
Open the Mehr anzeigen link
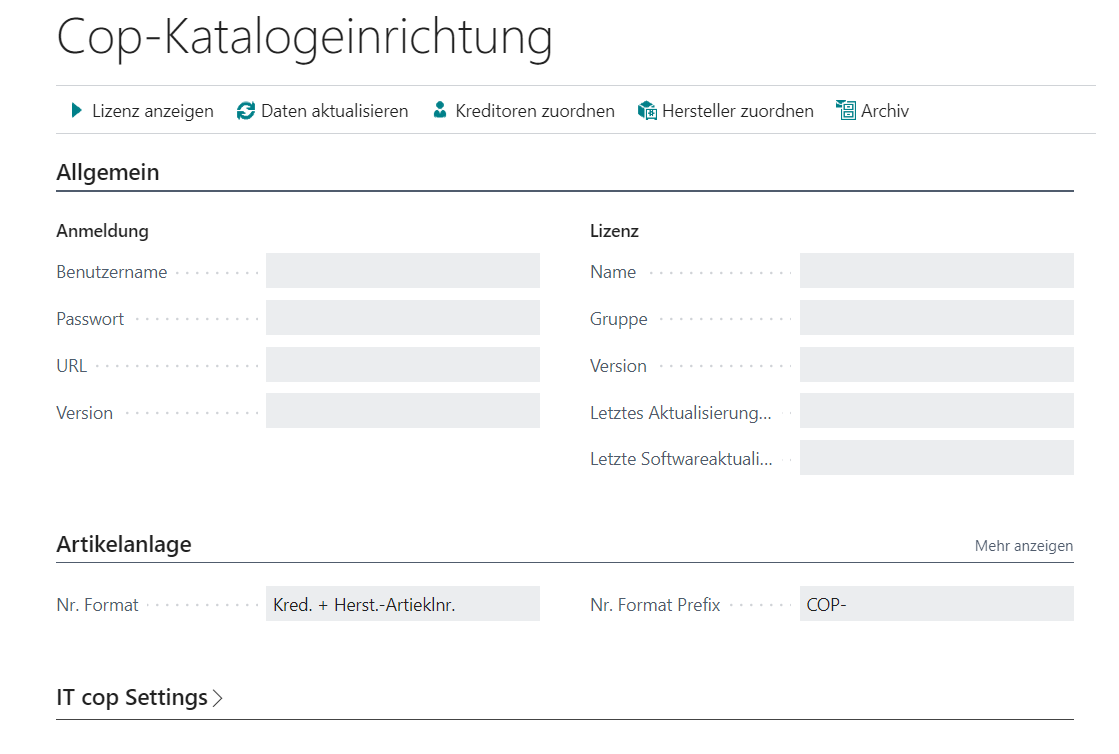point(1024,546)
